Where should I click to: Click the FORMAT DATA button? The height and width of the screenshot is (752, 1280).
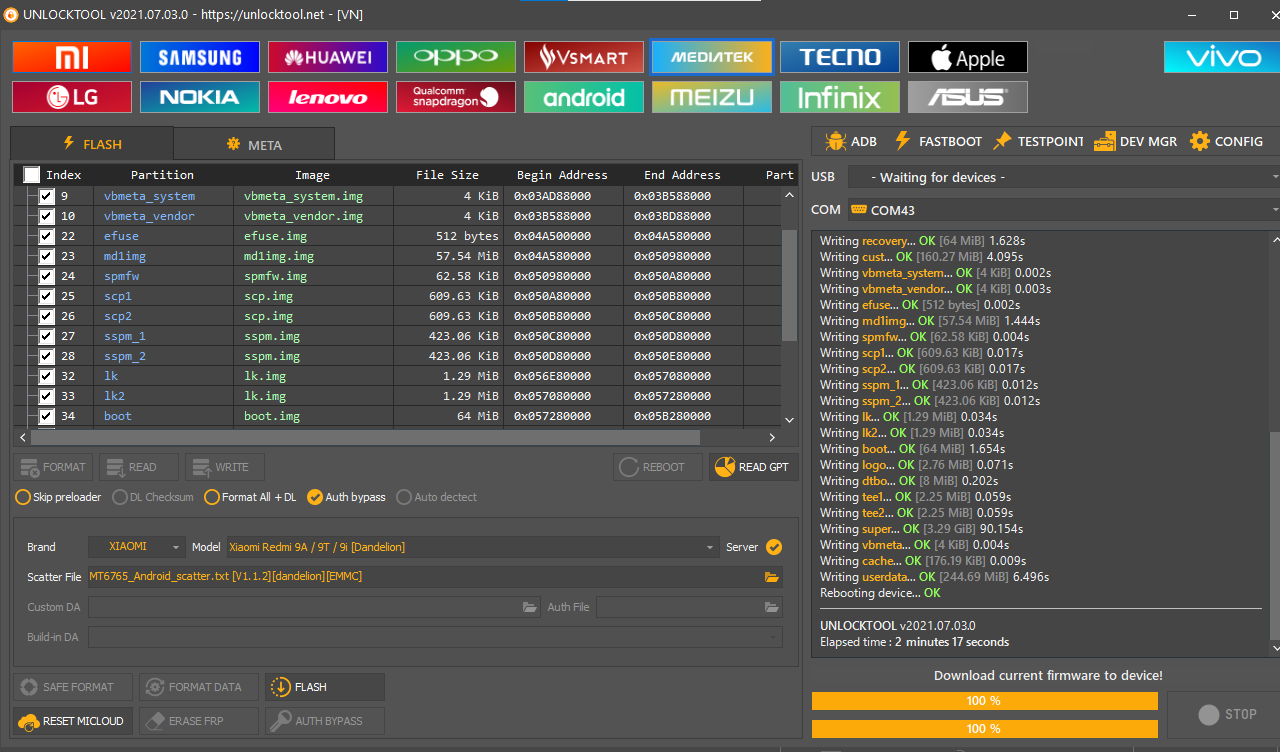(199, 687)
